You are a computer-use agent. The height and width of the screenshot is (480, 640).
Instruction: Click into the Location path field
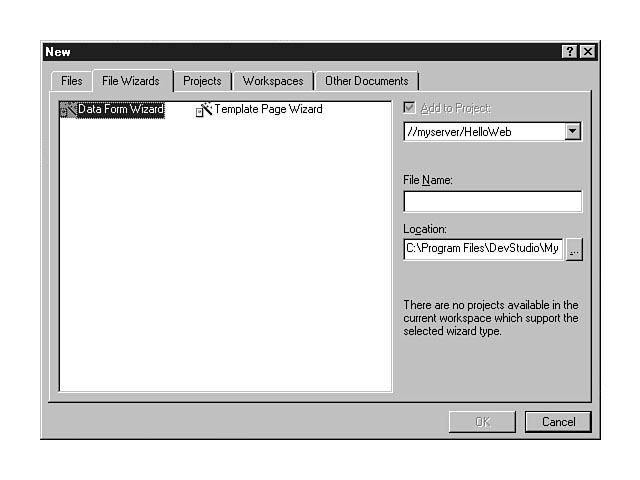[483, 250]
